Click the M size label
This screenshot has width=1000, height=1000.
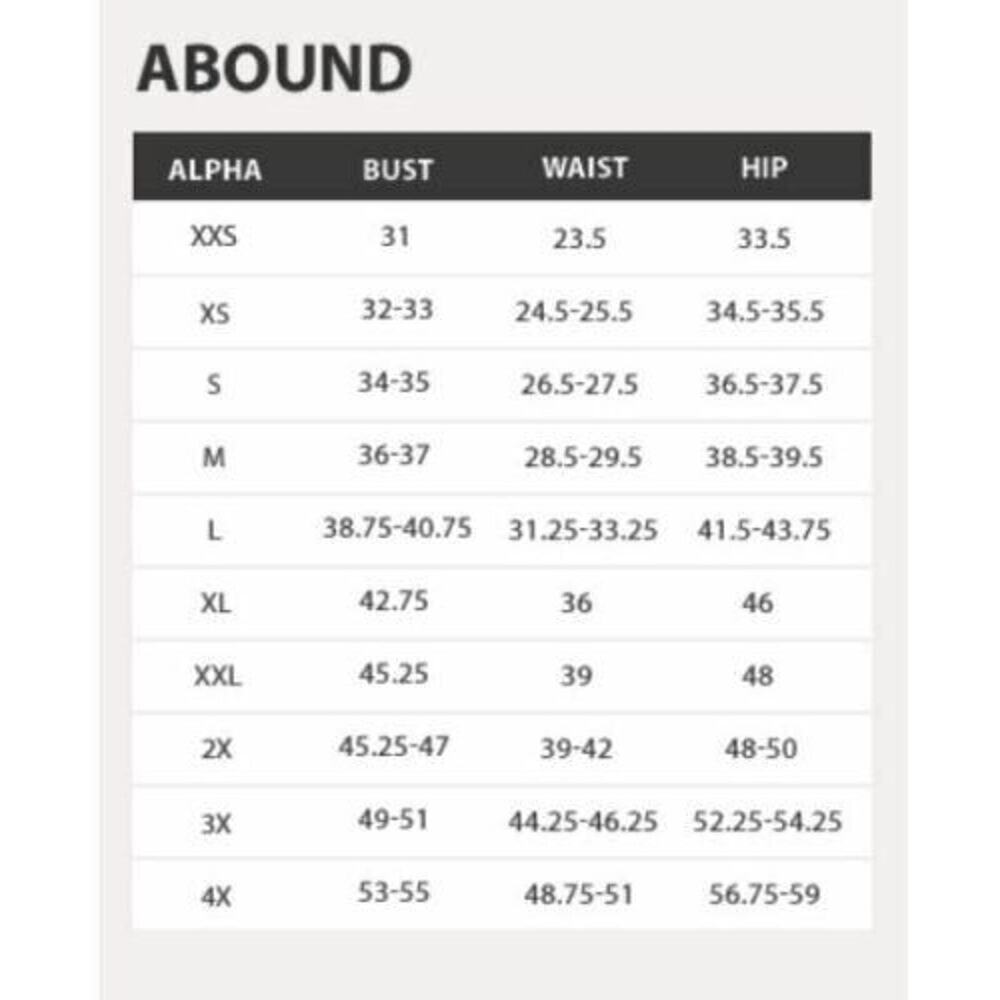(x=214, y=457)
